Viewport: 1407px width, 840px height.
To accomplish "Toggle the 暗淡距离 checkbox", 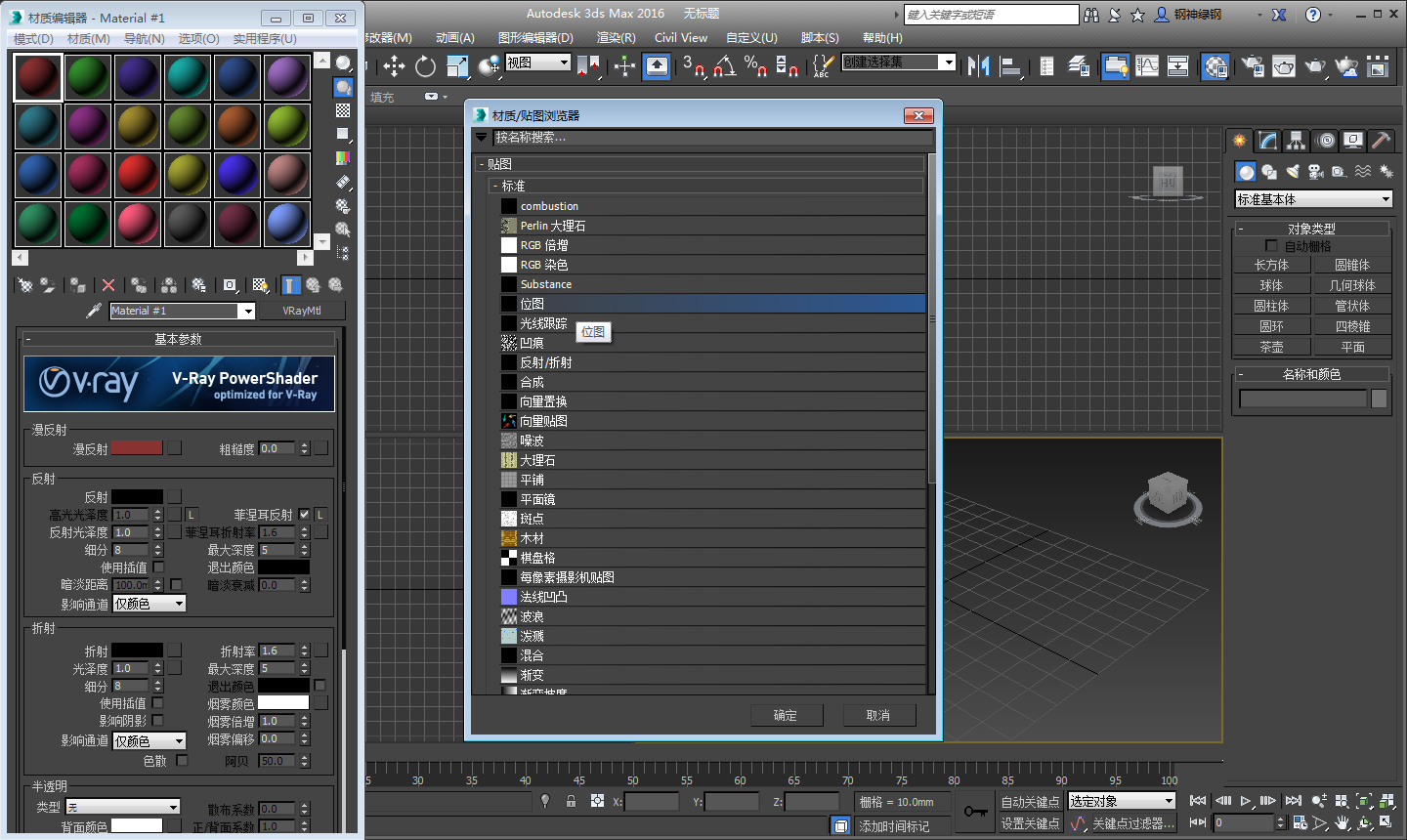I will pos(176,585).
